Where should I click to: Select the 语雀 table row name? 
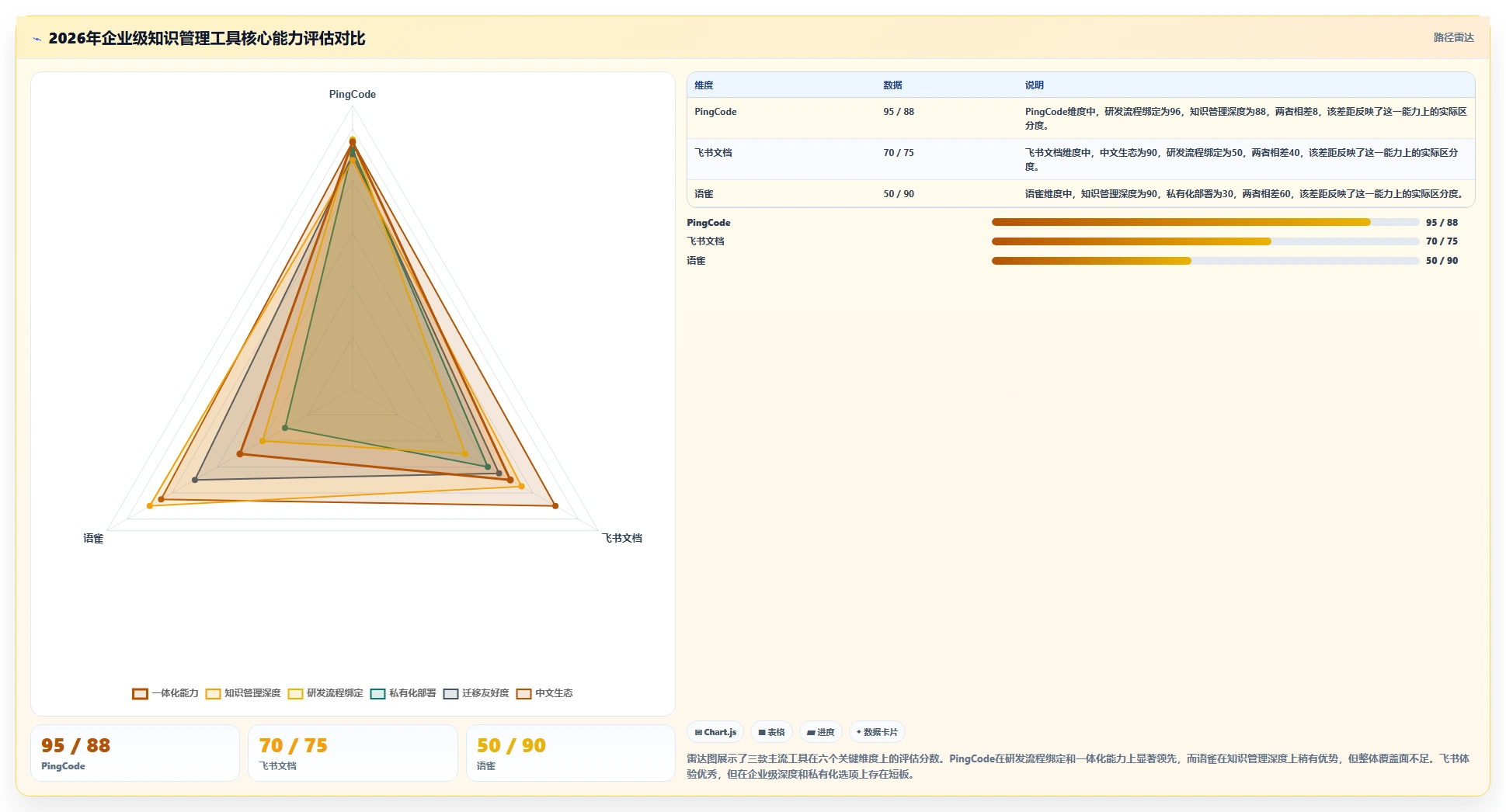pyautogui.click(x=704, y=194)
